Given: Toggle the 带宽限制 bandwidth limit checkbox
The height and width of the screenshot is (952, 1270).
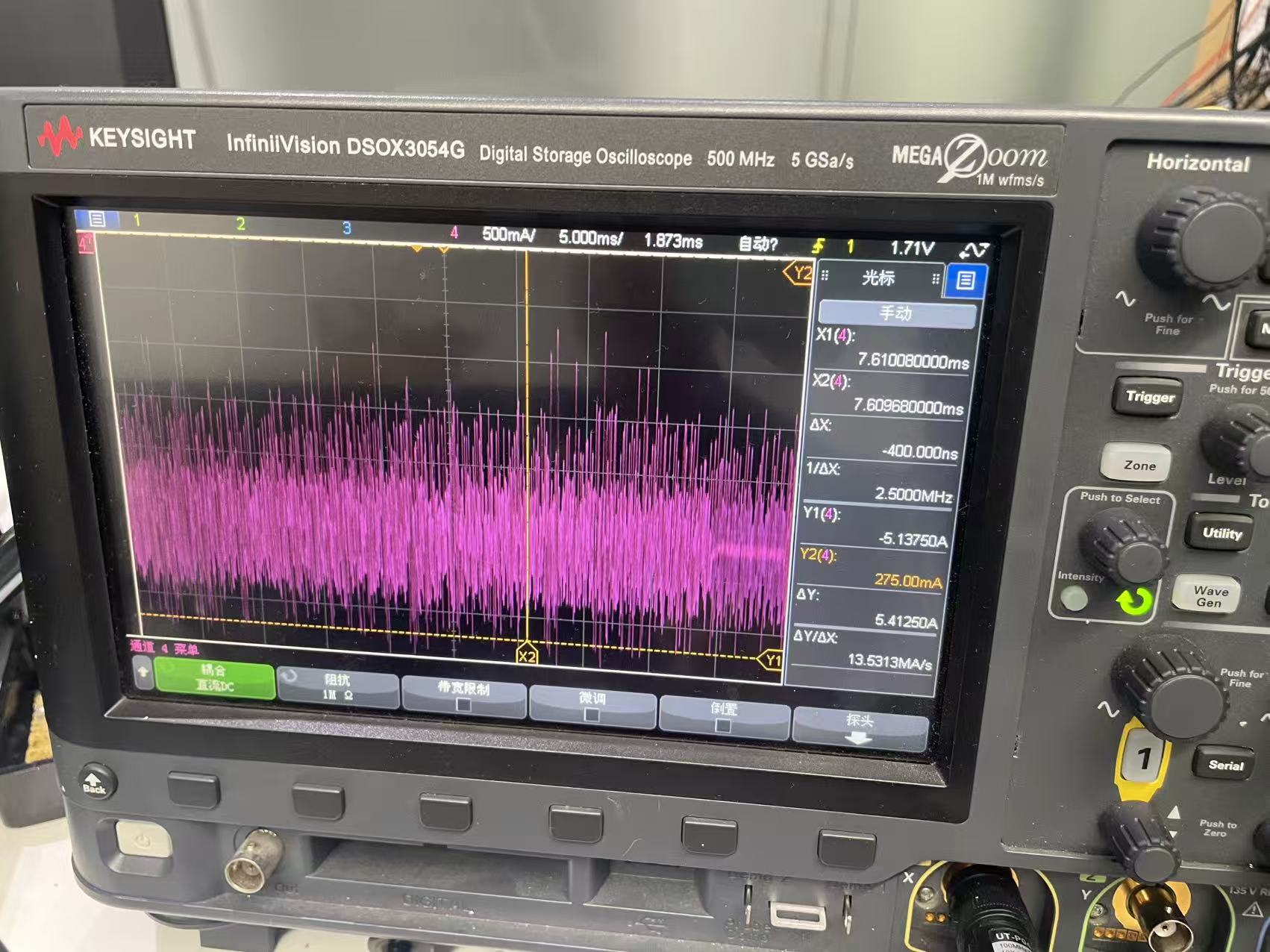Looking at the screenshot, I should pyautogui.click(x=463, y=704).
